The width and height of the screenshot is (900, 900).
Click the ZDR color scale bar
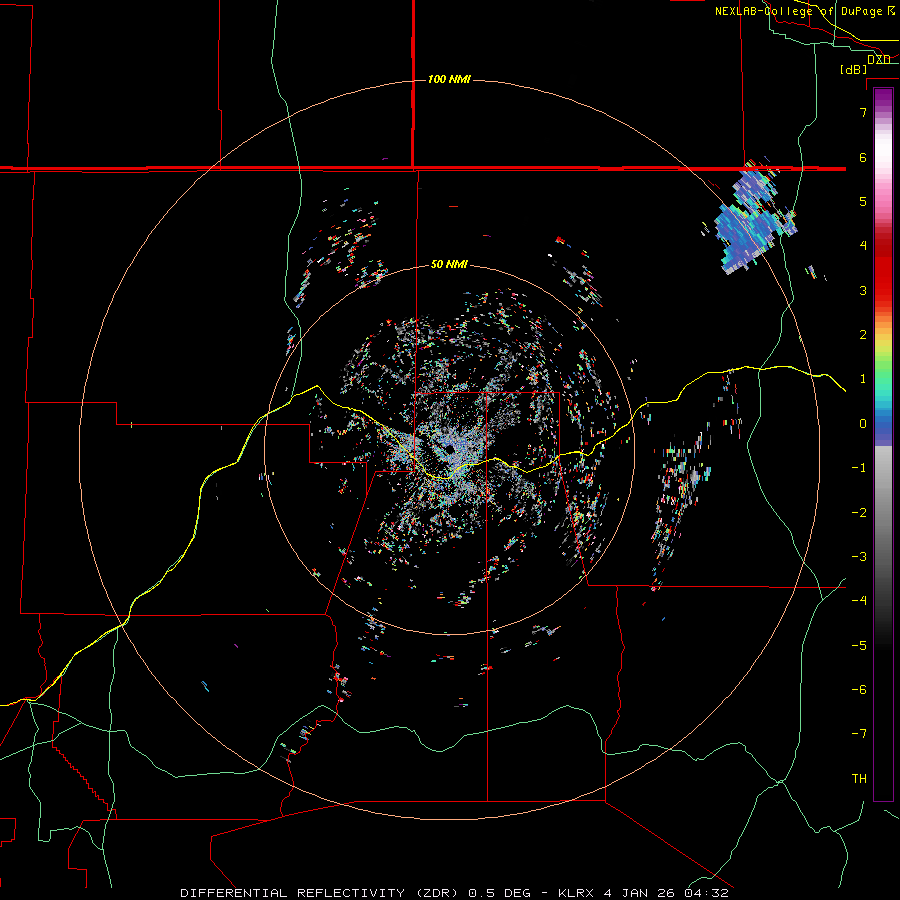[x=883, y=445]
